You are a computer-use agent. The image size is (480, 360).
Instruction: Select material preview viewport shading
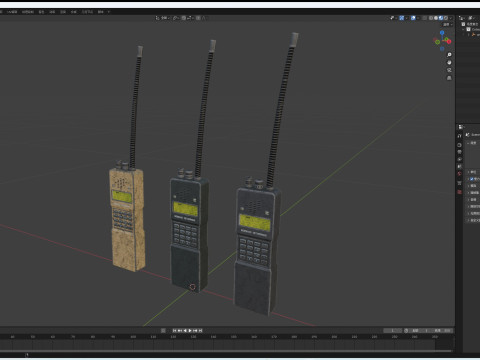(441, 18)
